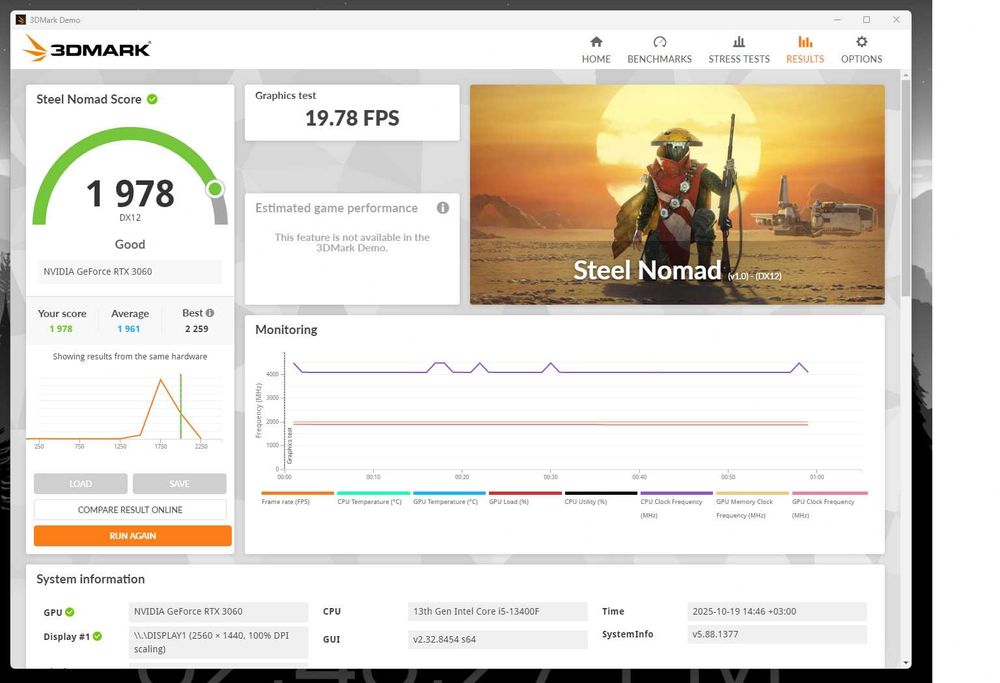This screenshot has height=683, width=1000.
Task: Click the Monitoring heading
Action: pyautogui.click(x=286, y=330)
